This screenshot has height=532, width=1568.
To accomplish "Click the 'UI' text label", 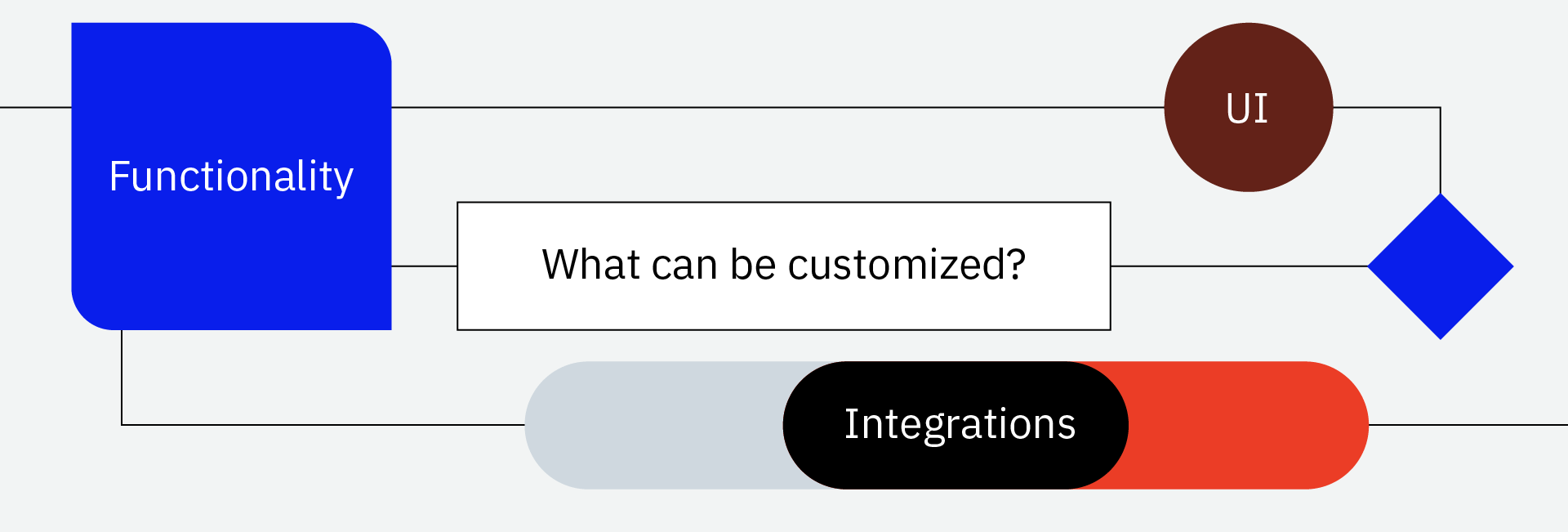I will 1247,109.
